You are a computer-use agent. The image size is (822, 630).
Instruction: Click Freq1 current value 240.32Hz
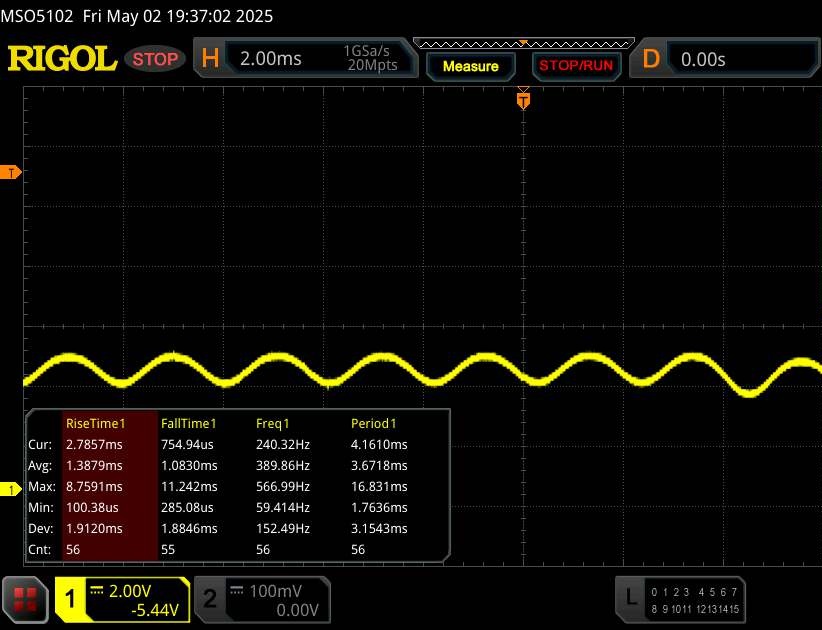[283, 444]
